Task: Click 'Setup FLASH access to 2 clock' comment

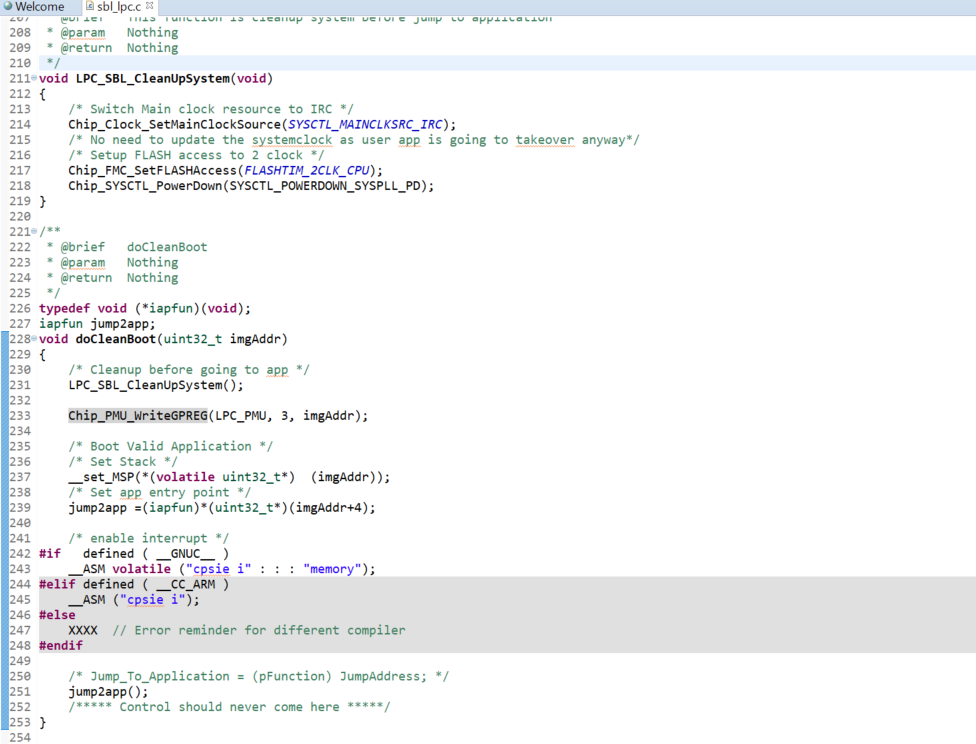Action: (x=196, y=155)
